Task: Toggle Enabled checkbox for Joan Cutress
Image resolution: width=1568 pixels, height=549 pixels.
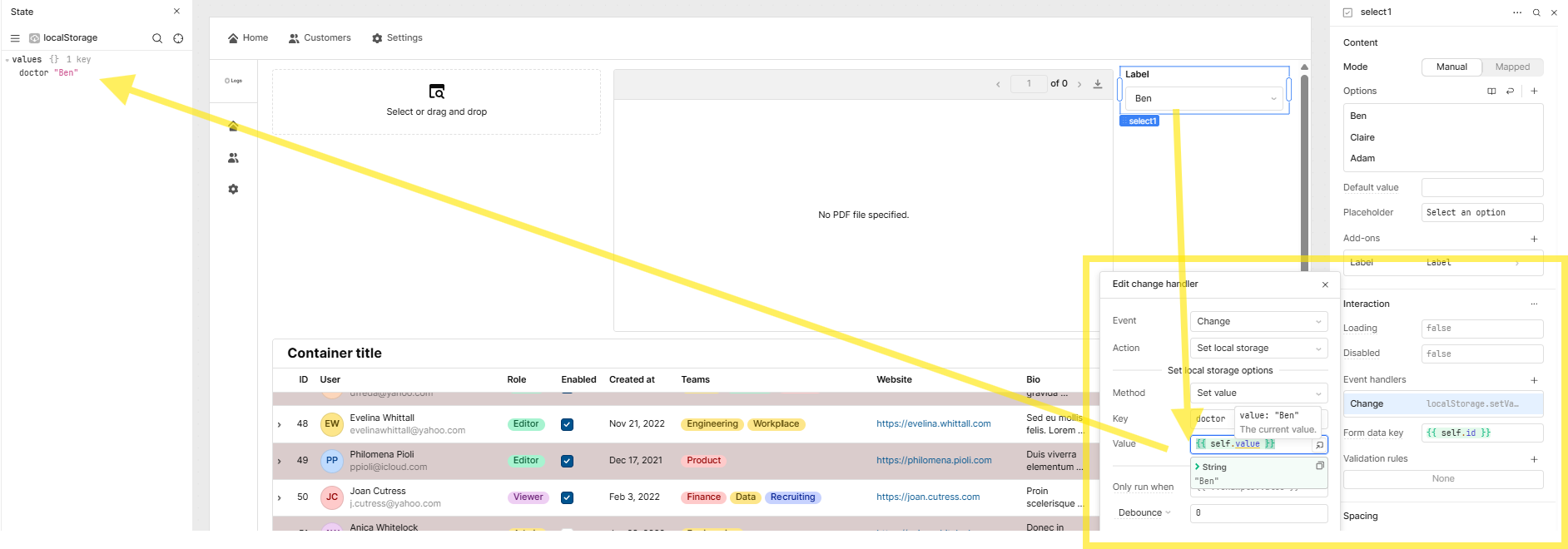Action: pos(567,497)
